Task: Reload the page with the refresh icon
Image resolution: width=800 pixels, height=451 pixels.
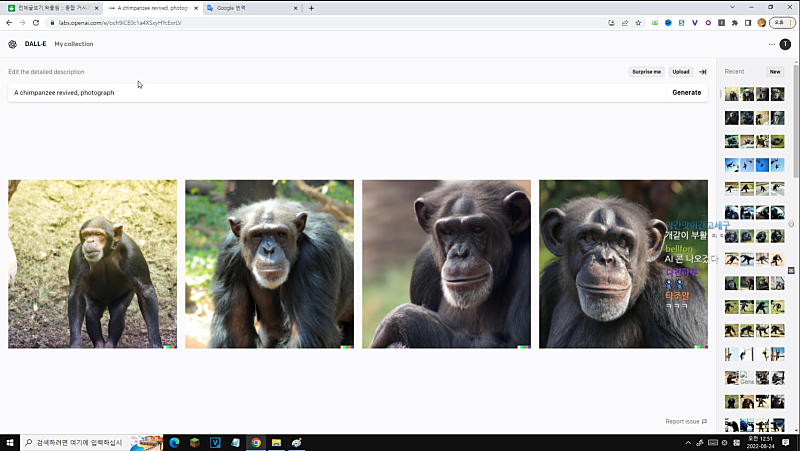Action: tap(36, 22)
